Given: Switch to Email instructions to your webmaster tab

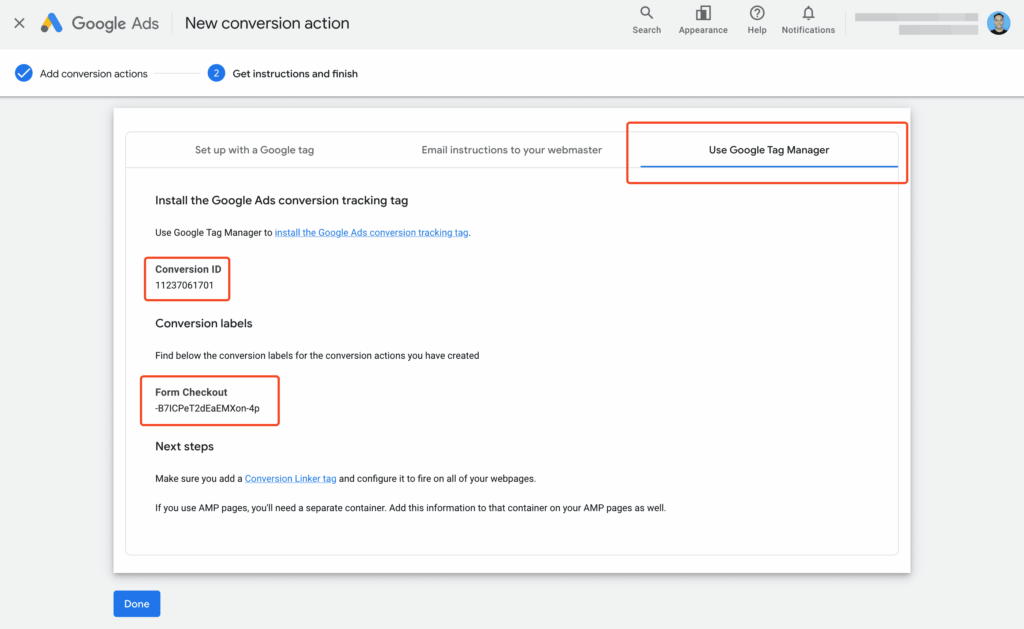Looking at the screenshot, I should [x=511, y=150].
